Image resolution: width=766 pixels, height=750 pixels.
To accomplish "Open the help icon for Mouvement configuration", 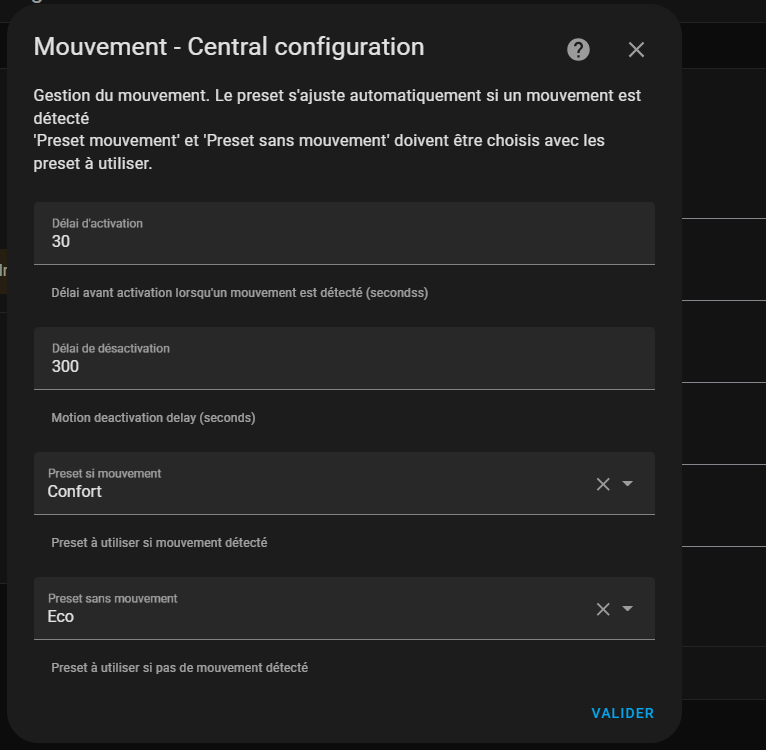I will pyautogui.click(x=578, y=50).
